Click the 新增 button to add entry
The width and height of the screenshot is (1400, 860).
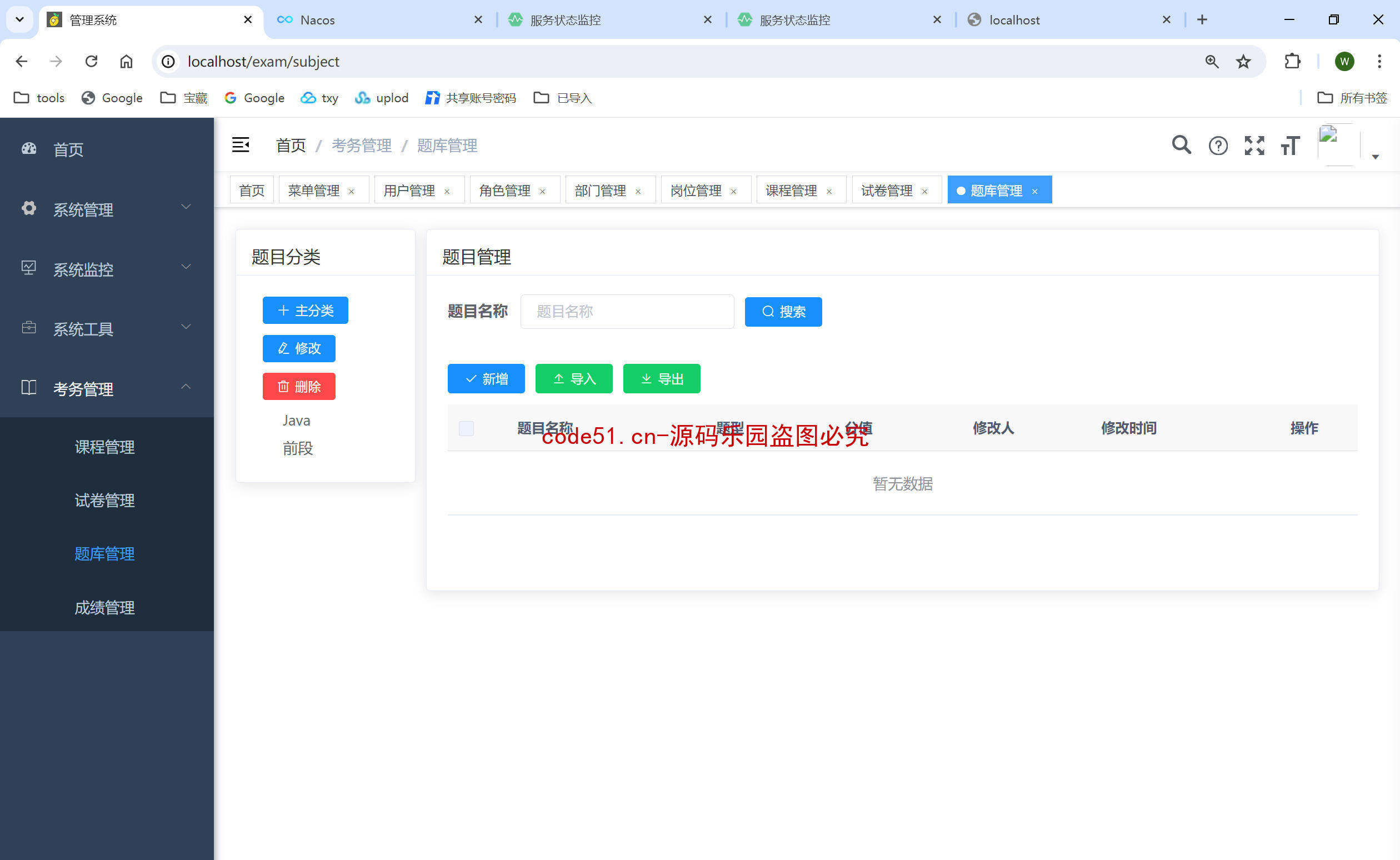tap(486, 378)
